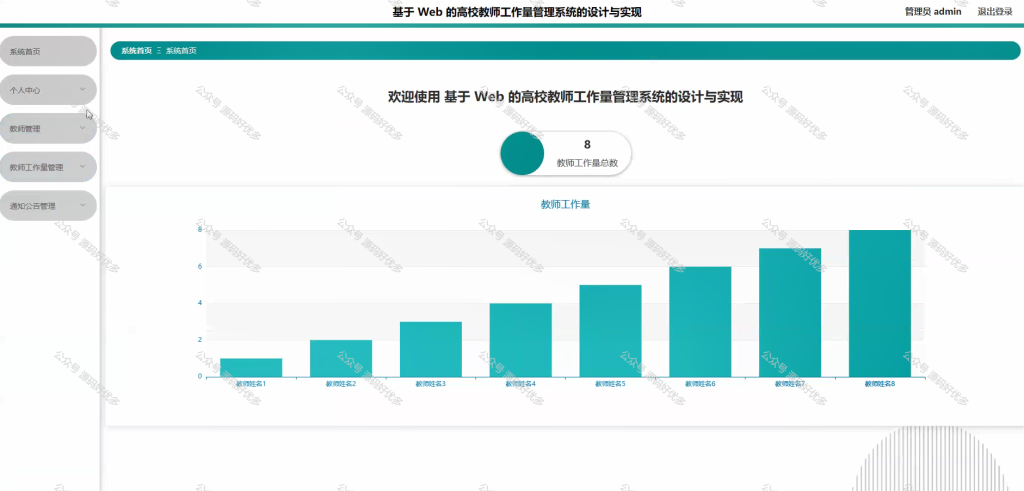This screenshot has height=491, width=1024.
Task: Click the chevron next to 通知公告管理
Action: point(82,205)
